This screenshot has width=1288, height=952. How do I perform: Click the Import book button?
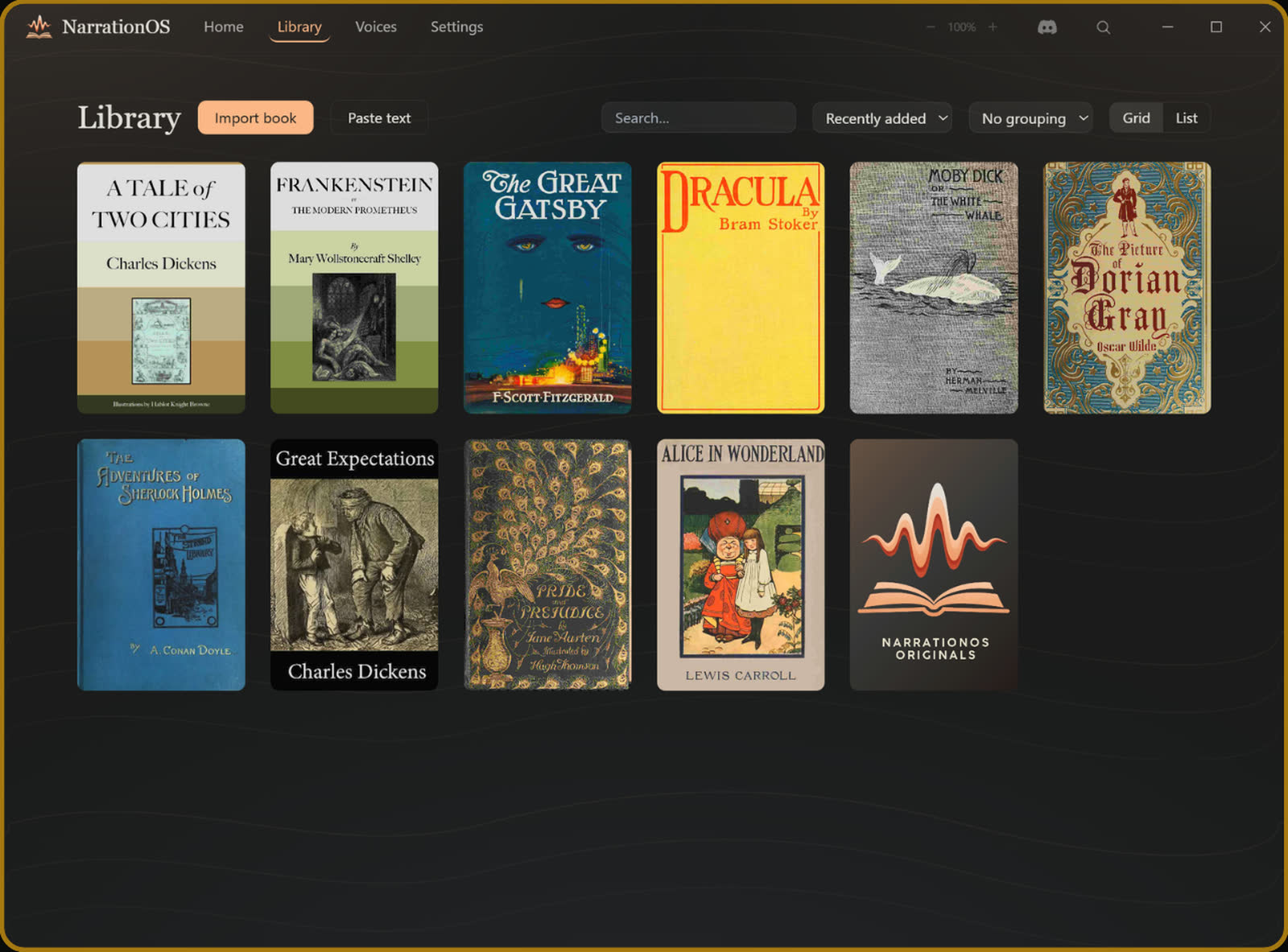pyautogui.click(x=255, y=117)
